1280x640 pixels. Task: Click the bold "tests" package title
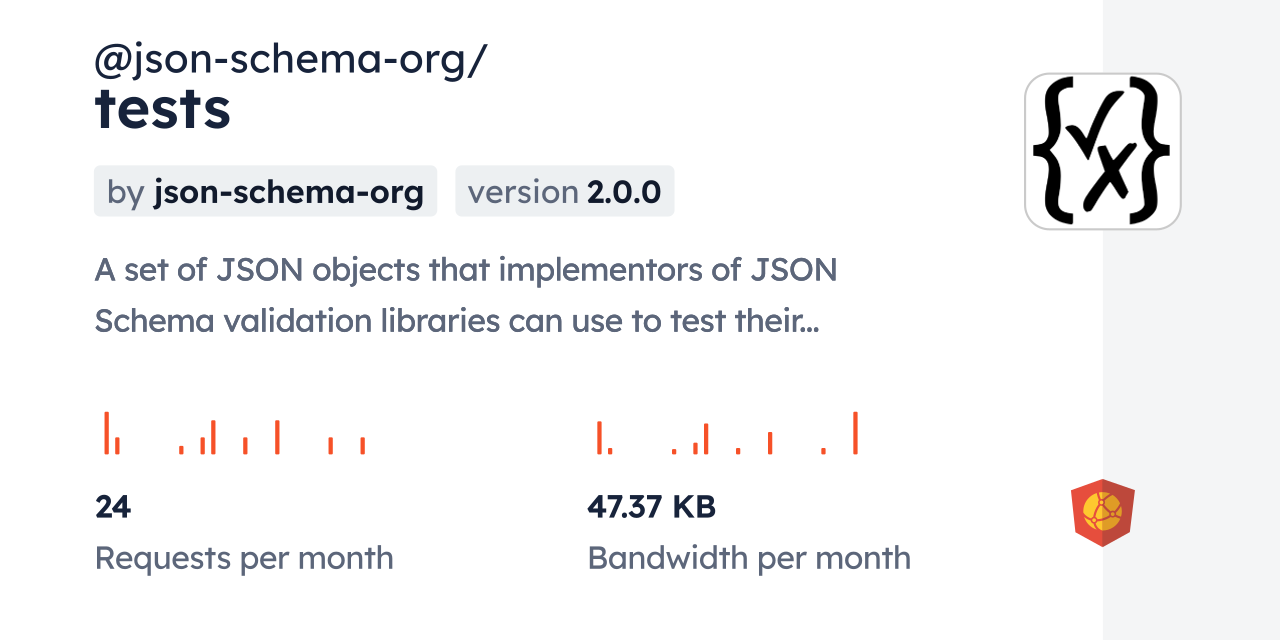point(163,109)
